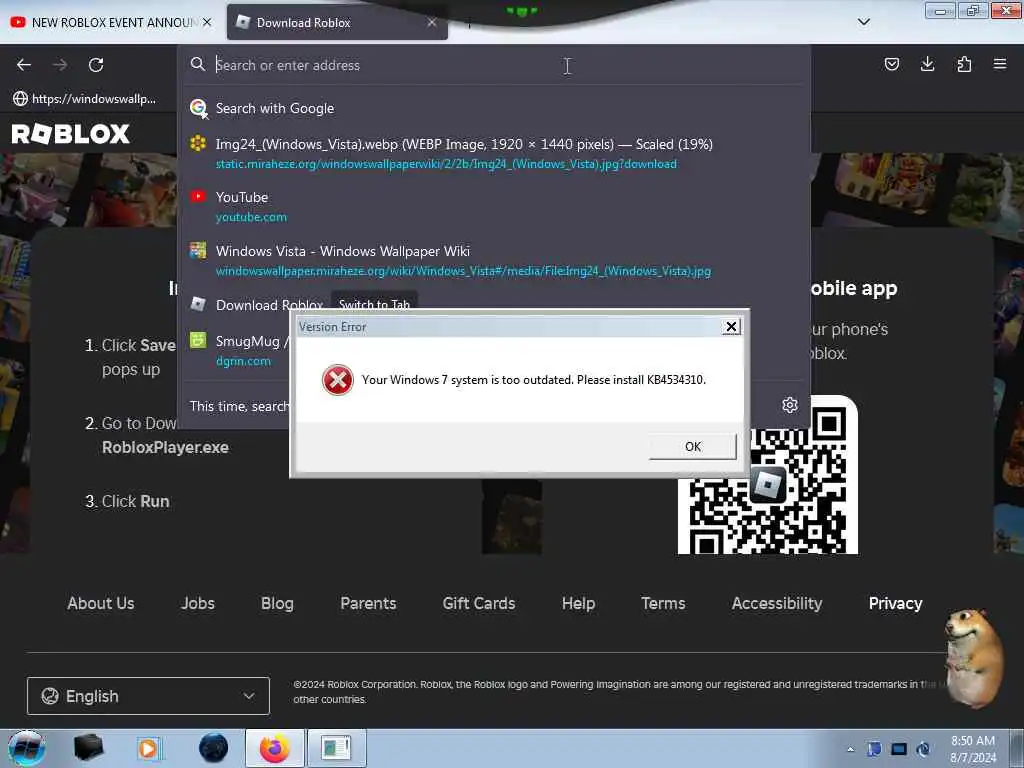1024x768 pixels.
Task: Open the Blog footer link
Action: 277,603
